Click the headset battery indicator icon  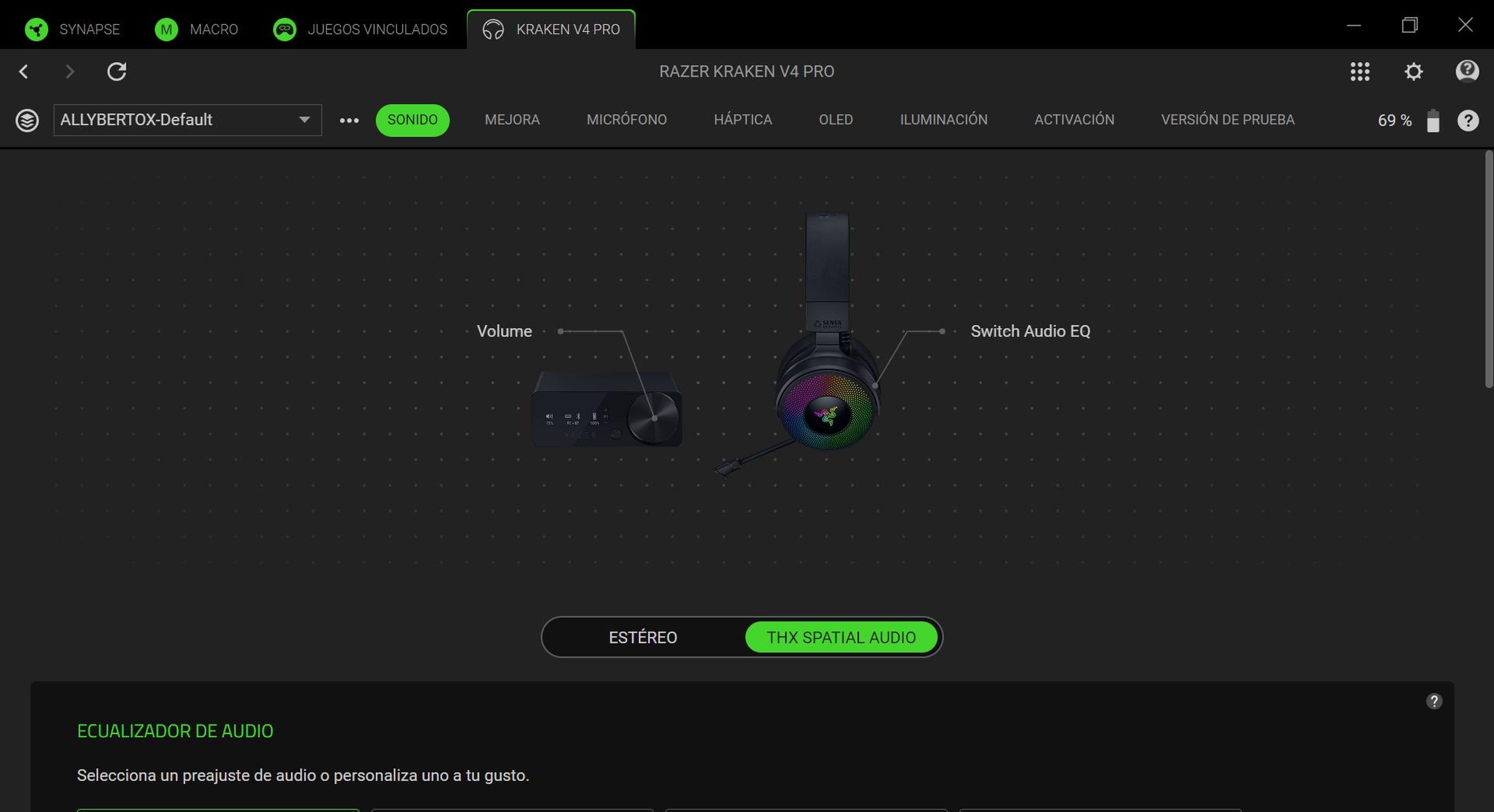tap(1433, 120)
